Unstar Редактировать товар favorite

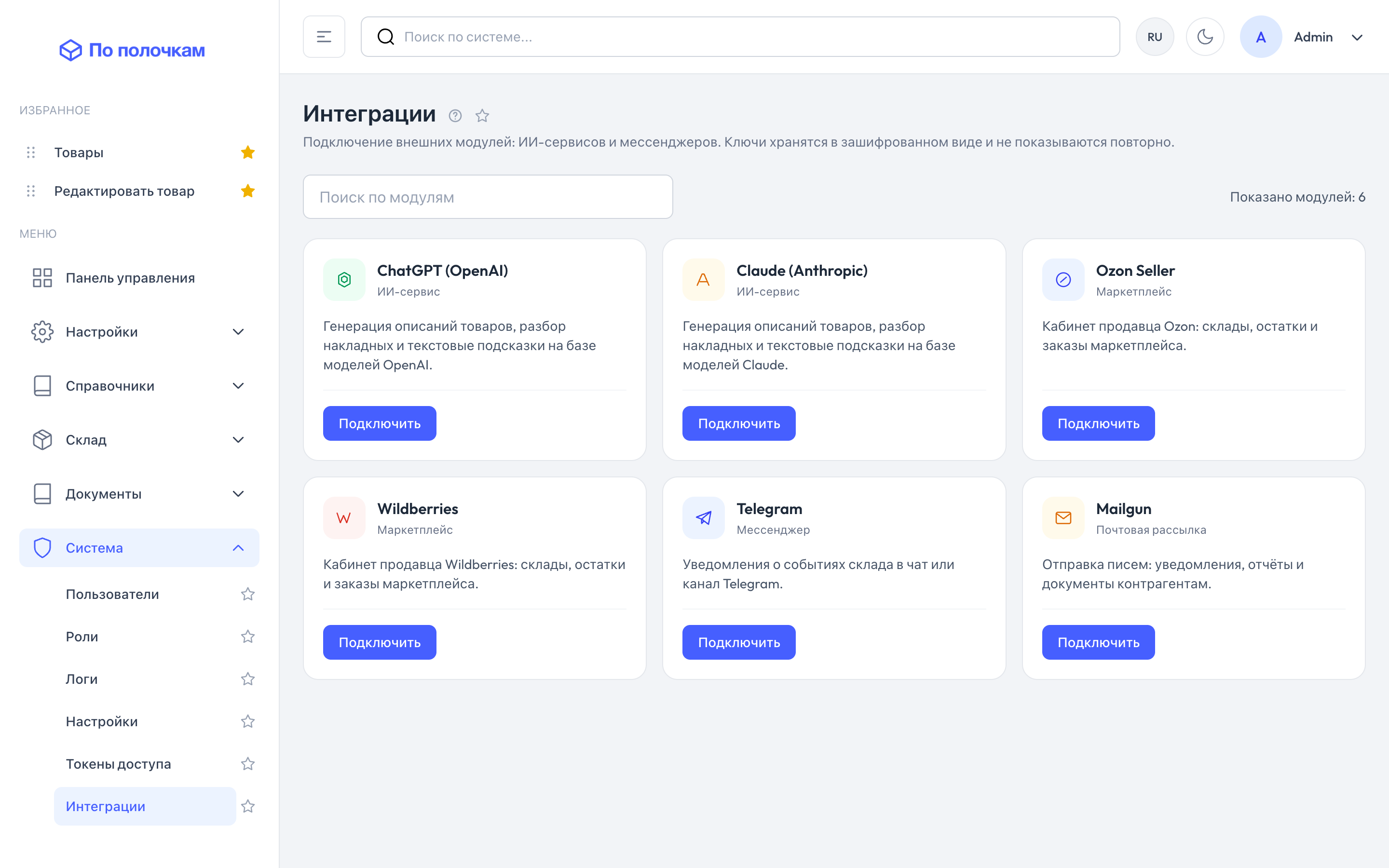pos(248,191)
